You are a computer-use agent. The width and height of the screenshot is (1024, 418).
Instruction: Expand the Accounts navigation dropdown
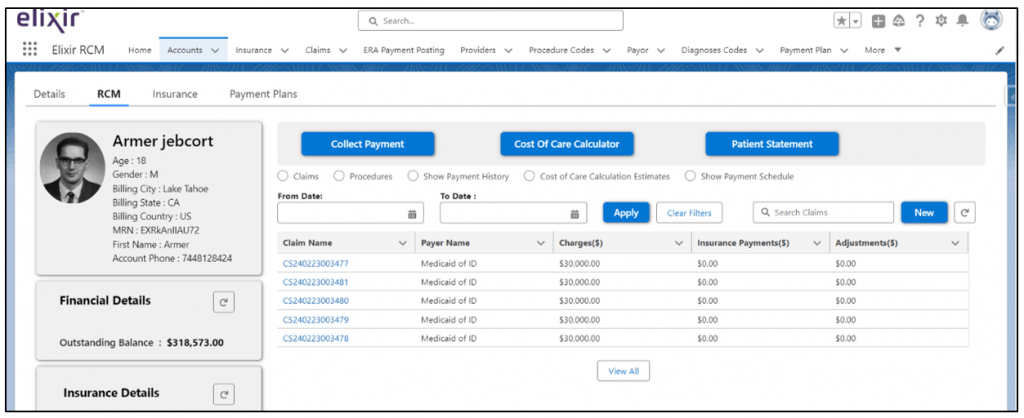click(215, 50)
